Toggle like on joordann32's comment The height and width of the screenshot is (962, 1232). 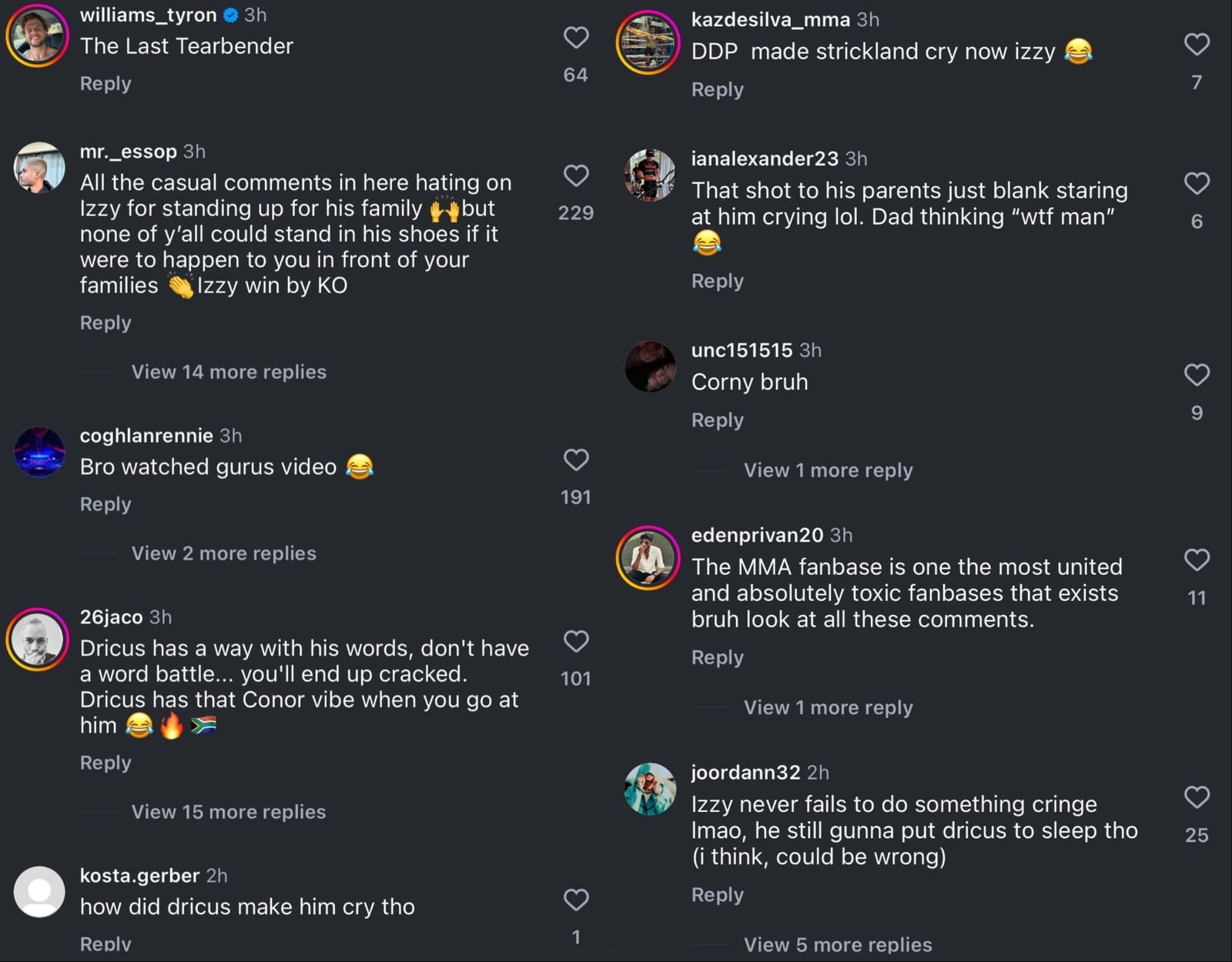pos(1197,797)
